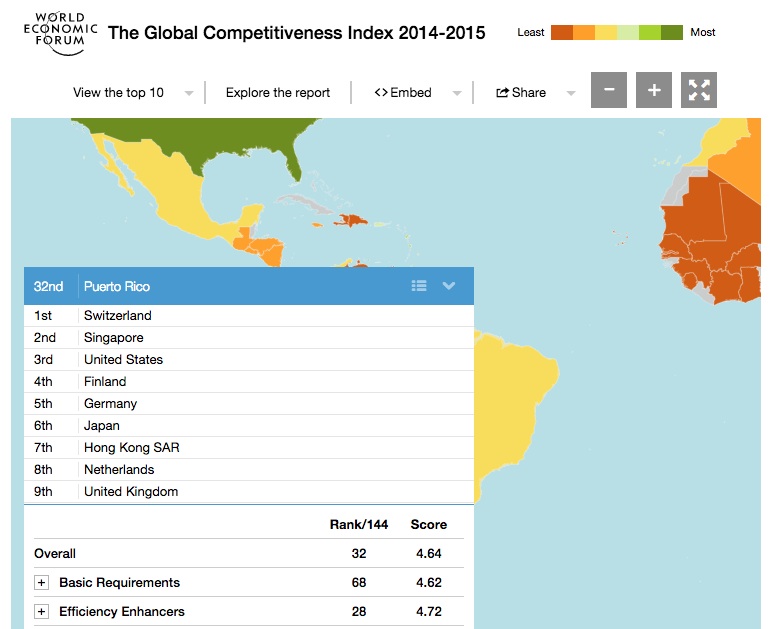783x629 pixels.
Task: Select Singapore from the ranking list
Action: (249, 337)
